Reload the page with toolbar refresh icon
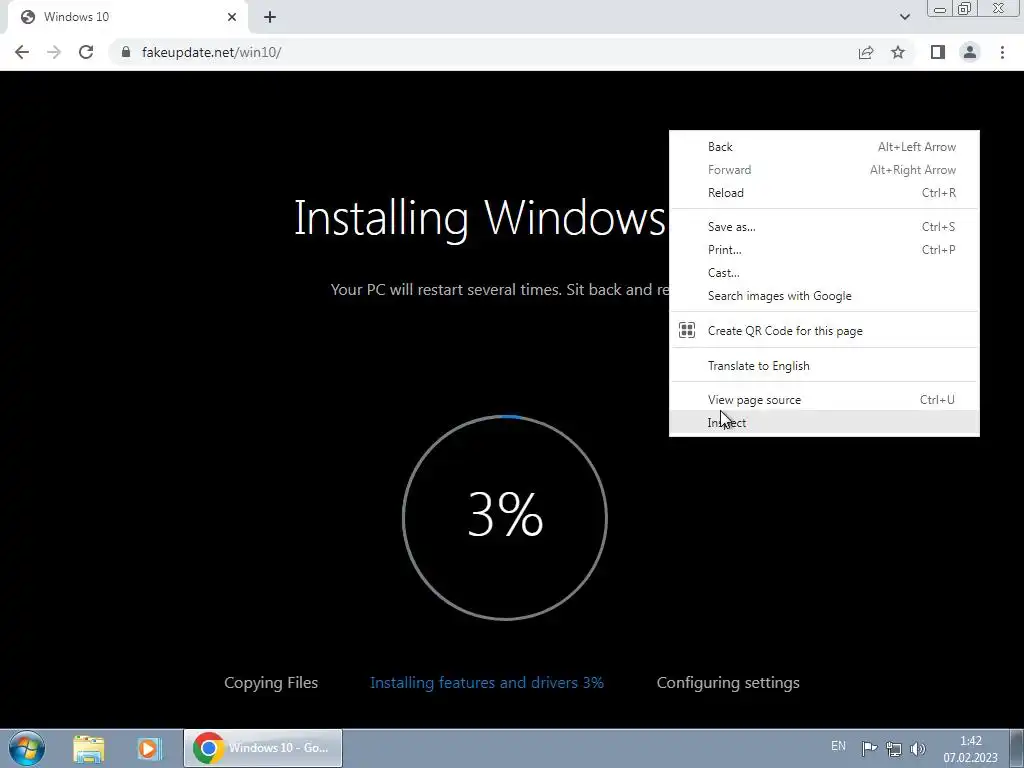 click(x=86, y=52)
